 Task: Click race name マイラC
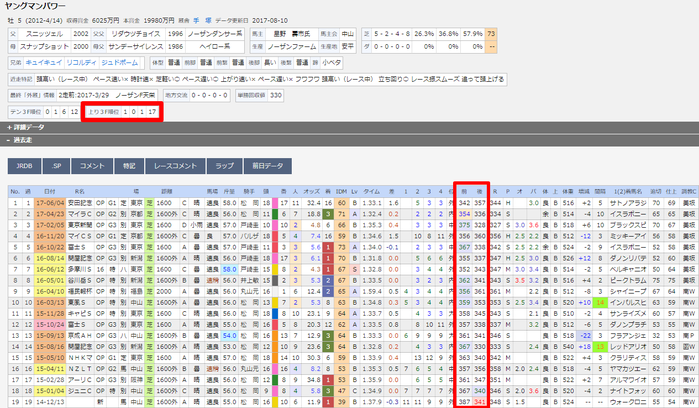click(x=80, y=214)
